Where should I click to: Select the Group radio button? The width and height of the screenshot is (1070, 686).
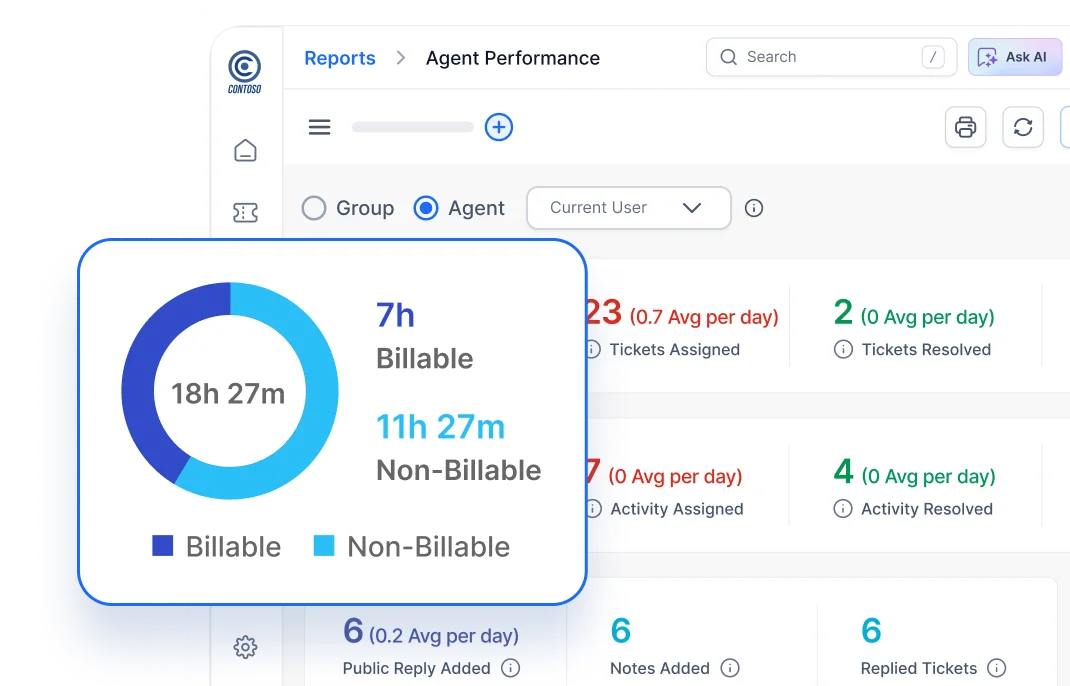[x=314, y=208]
